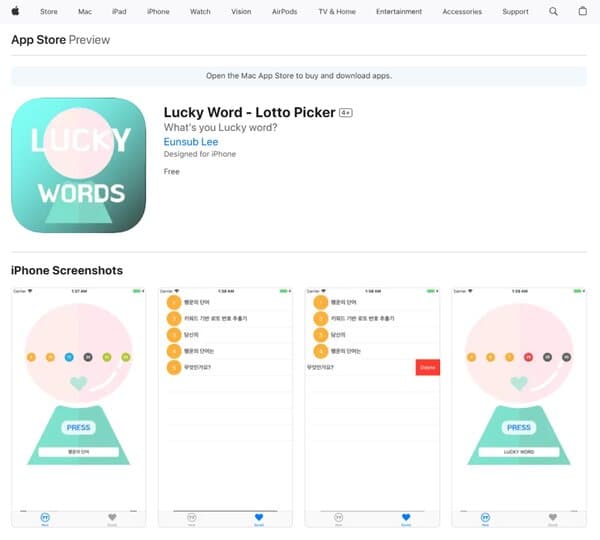
Task: Open the Accessories menu item
Action: pos(462,11)
